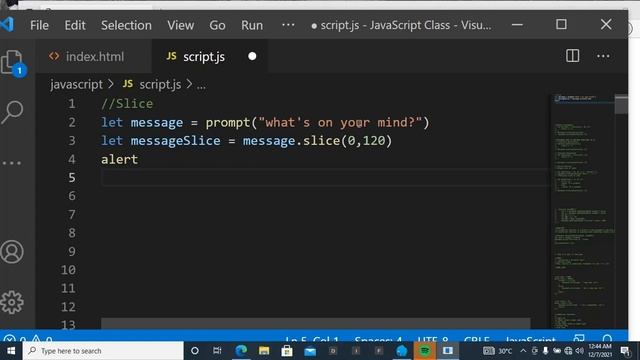Open the volume control in tray
This screenshot has width=640, height=360.
(580, 351)
